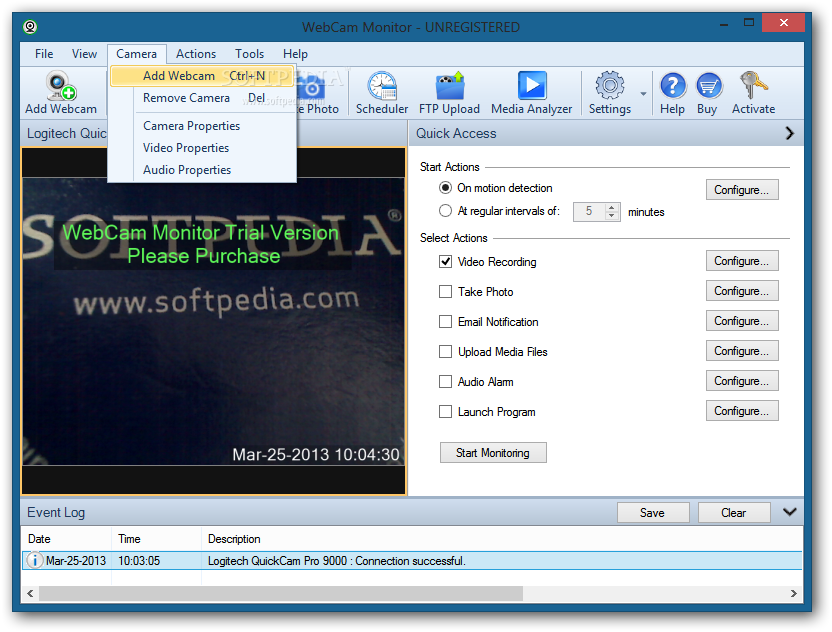Open the View menu
Viewport: 832px width, 632px height.
(84, 54)
